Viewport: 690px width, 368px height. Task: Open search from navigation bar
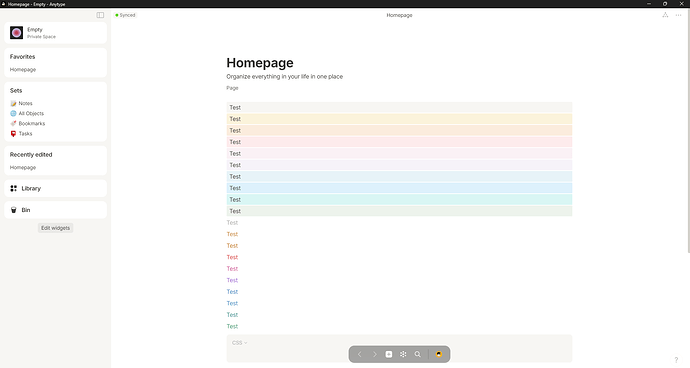pos(418,354)
